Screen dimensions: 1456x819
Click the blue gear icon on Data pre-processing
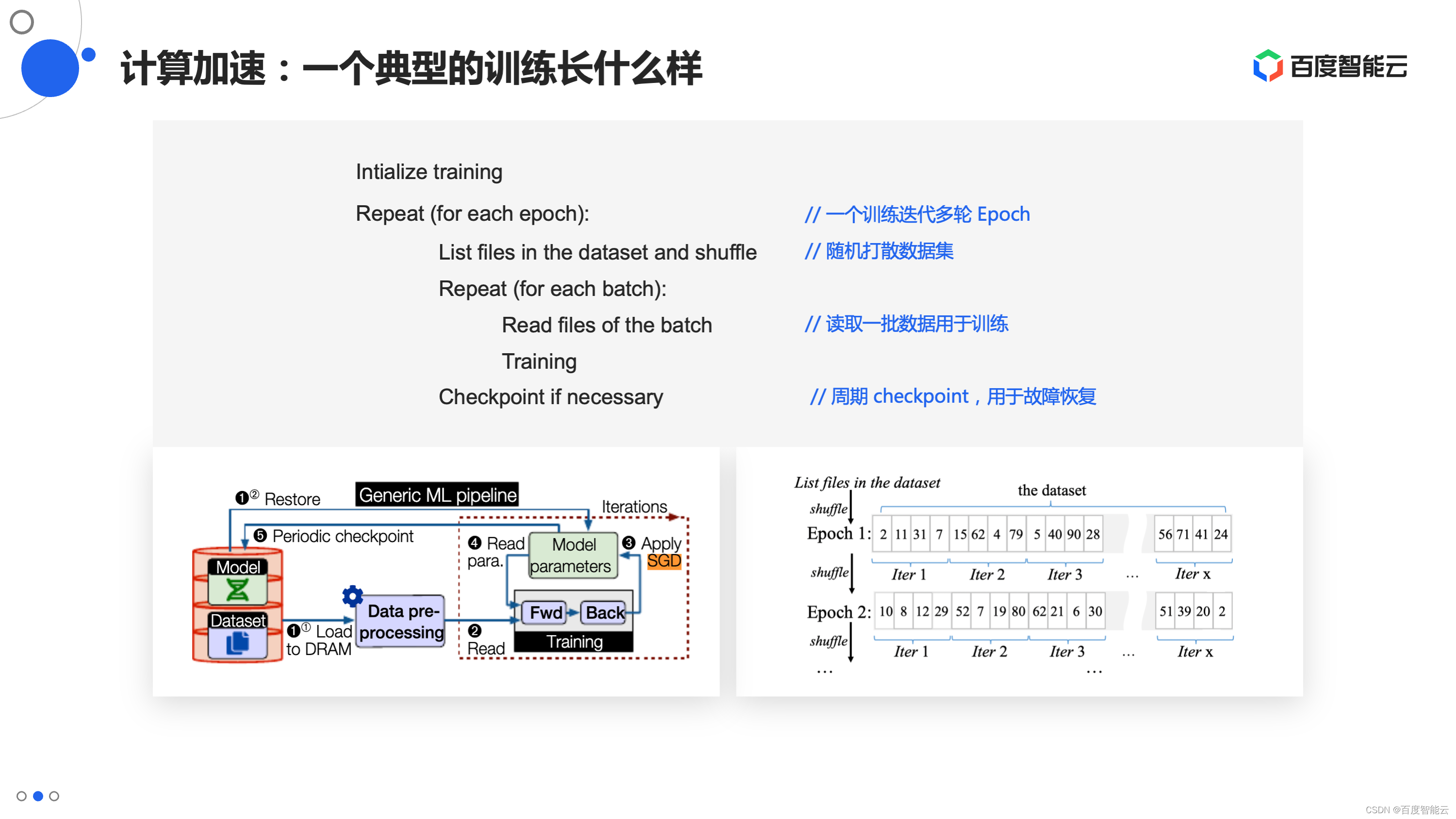[x=352, y=596]
